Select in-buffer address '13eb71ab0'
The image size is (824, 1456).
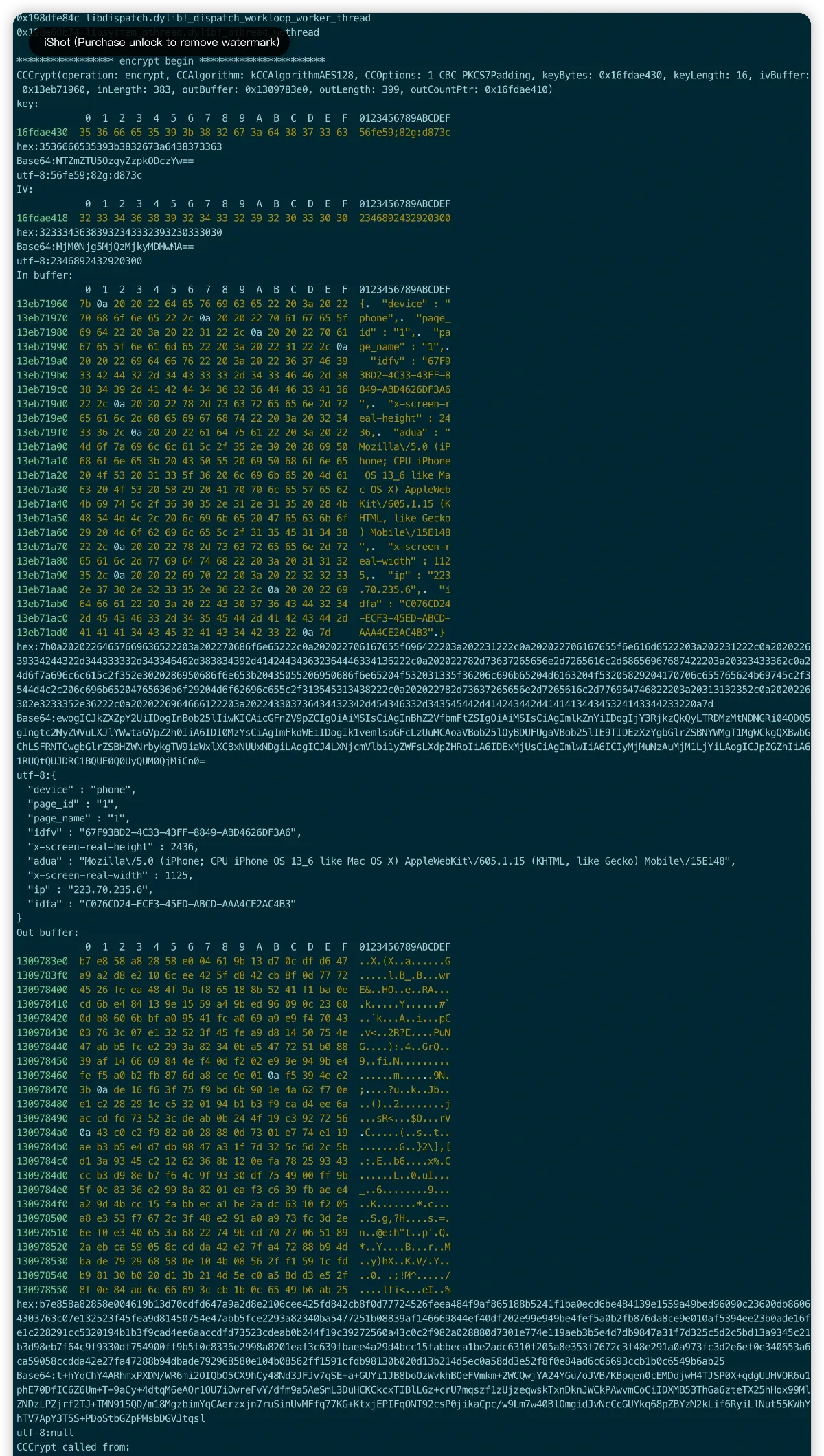[42, 604]
